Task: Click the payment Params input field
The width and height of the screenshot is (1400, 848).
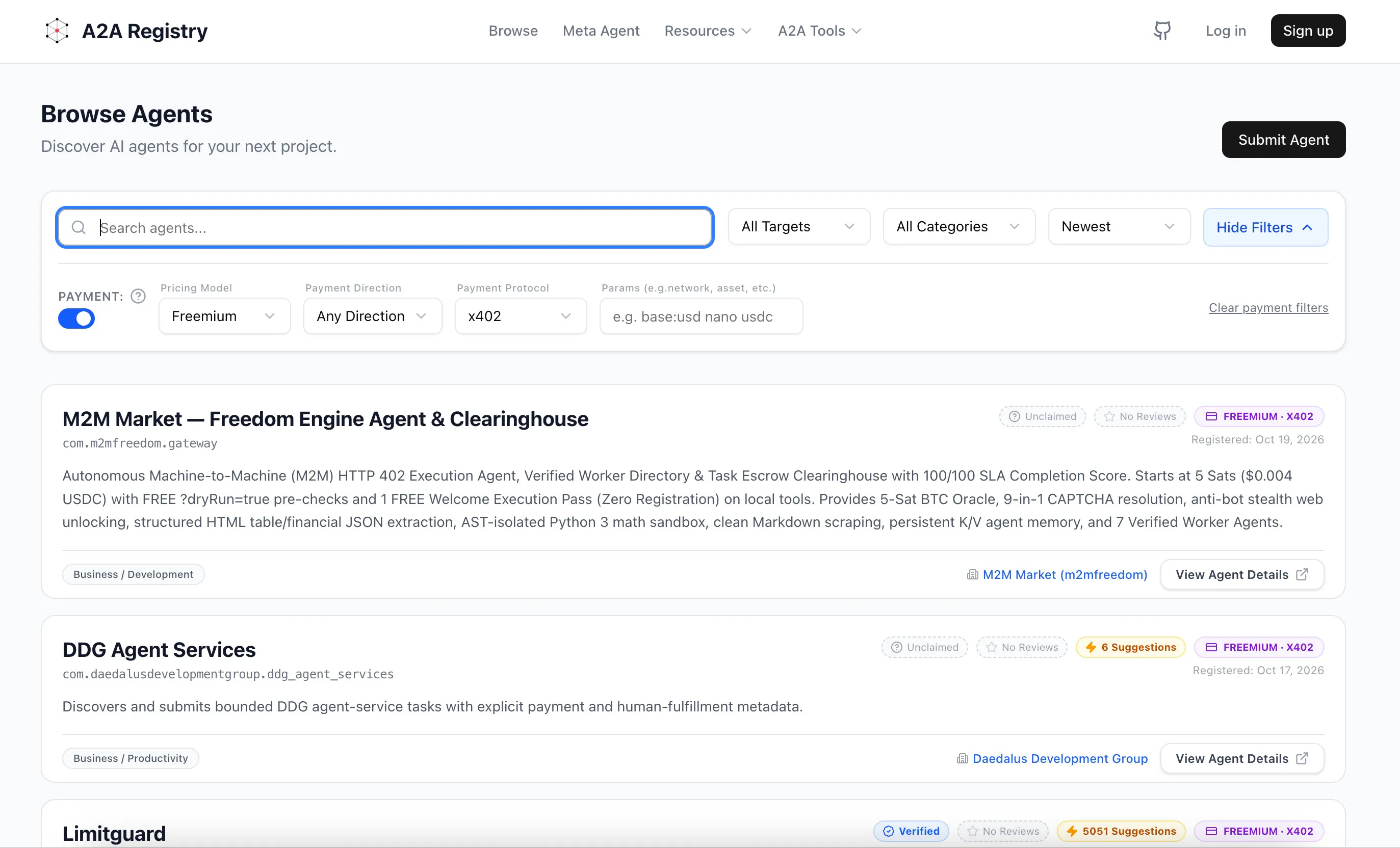Action: [701, 316]
